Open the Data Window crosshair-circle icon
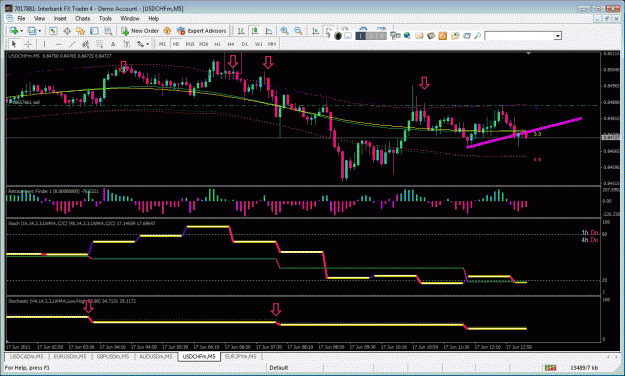 pos(67,31)
